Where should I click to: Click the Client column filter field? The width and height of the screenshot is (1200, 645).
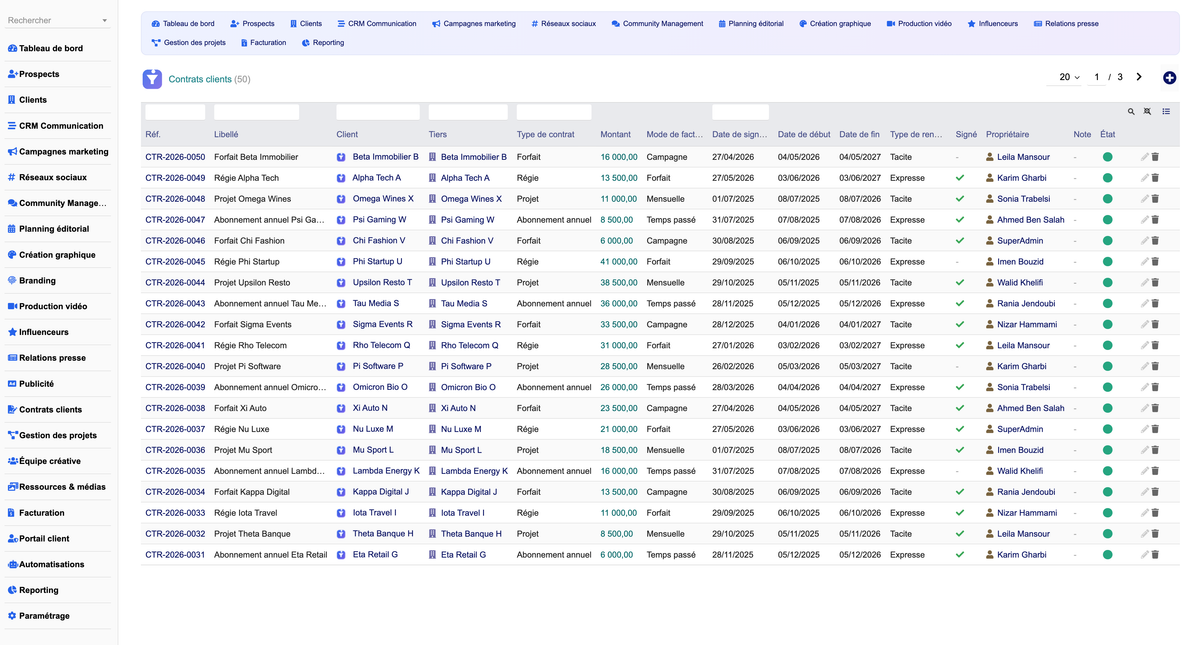[x=378, y=112]
